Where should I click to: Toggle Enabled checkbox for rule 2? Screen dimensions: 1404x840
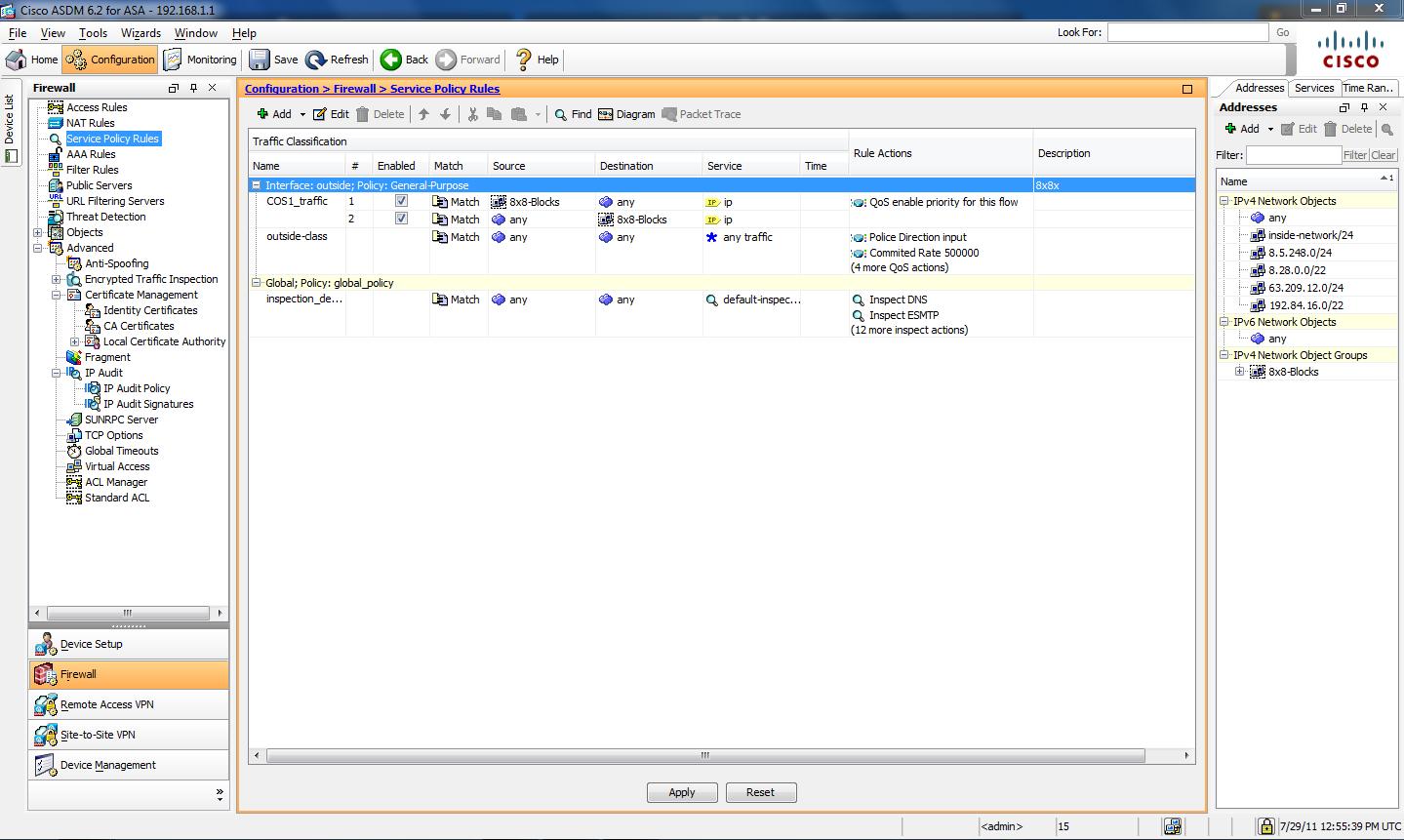tap(401, 219)
